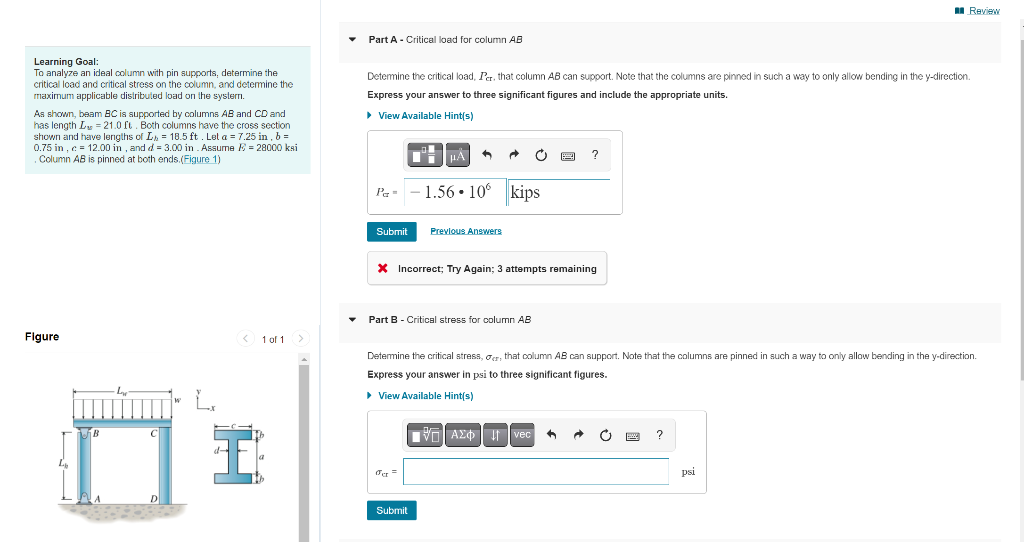Click the red X incorrect icon

383,268
